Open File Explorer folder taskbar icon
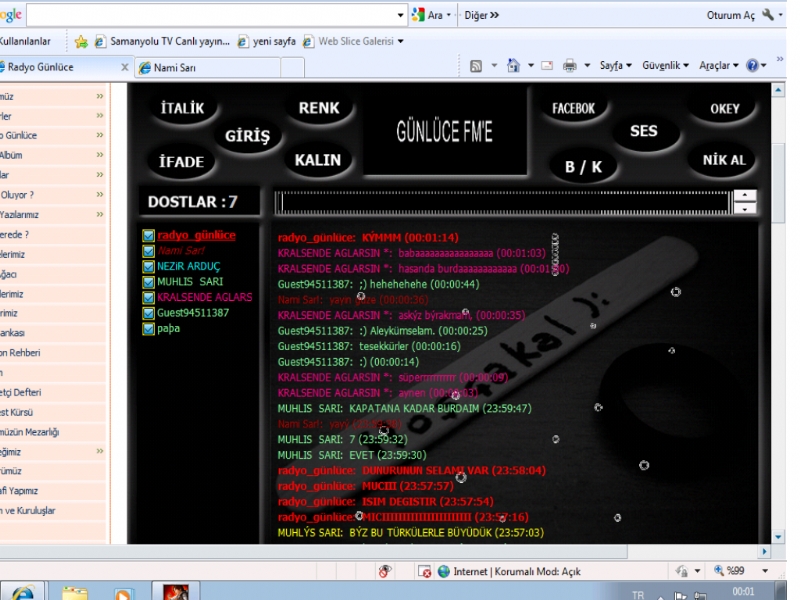Image resolution: width=800 pixels, height=600 pixels. click(x=74, y=592)
